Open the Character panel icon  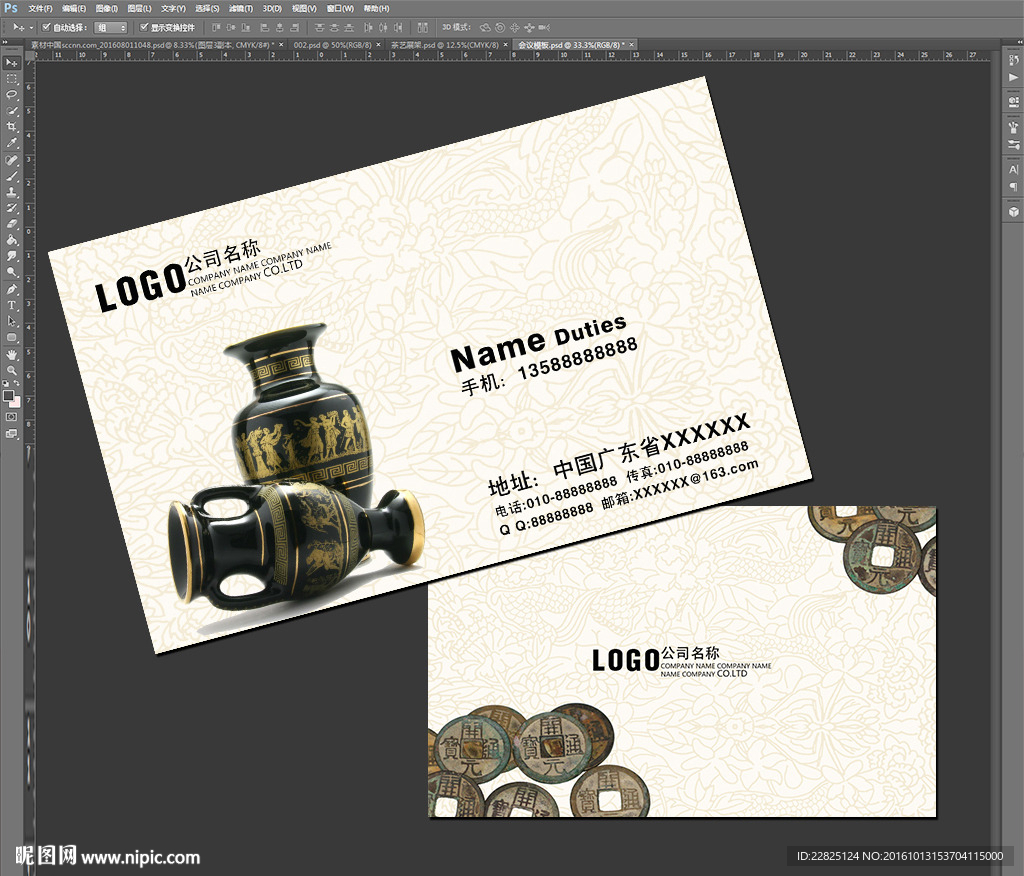pyautogui.click(x=1014, y=169)
